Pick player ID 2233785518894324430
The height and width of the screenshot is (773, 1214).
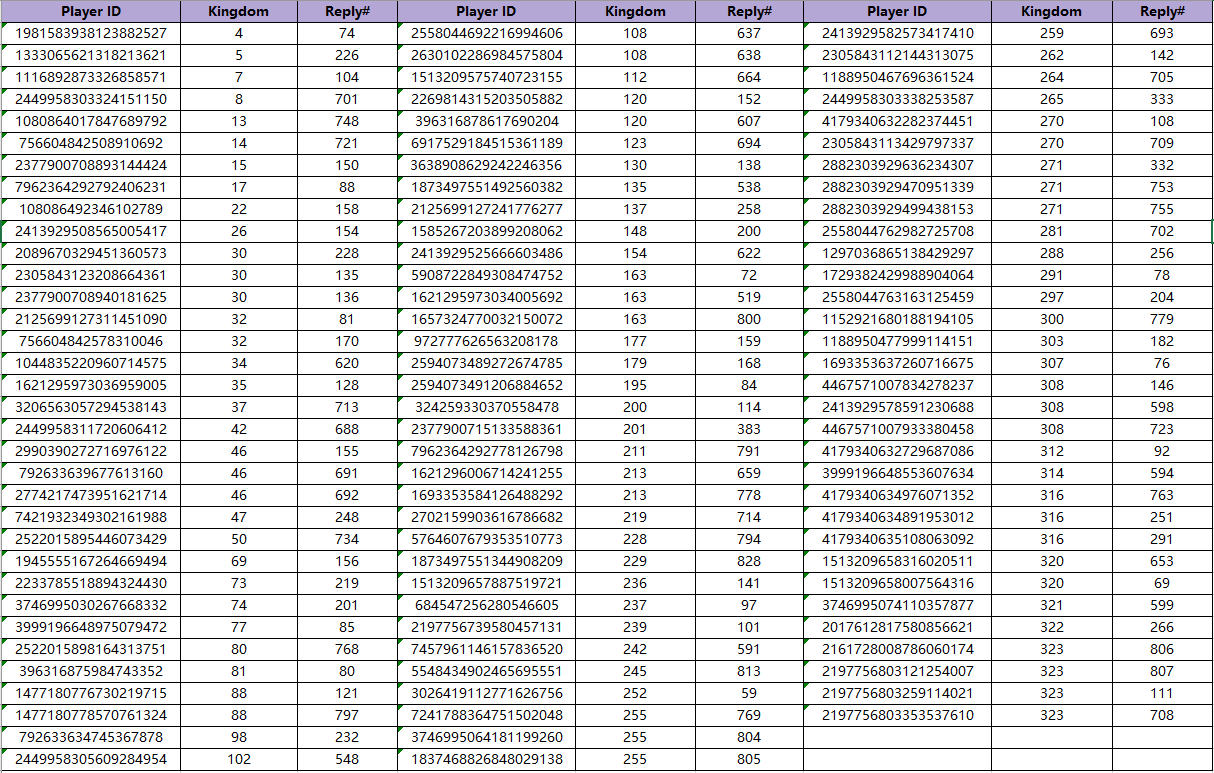91,584
